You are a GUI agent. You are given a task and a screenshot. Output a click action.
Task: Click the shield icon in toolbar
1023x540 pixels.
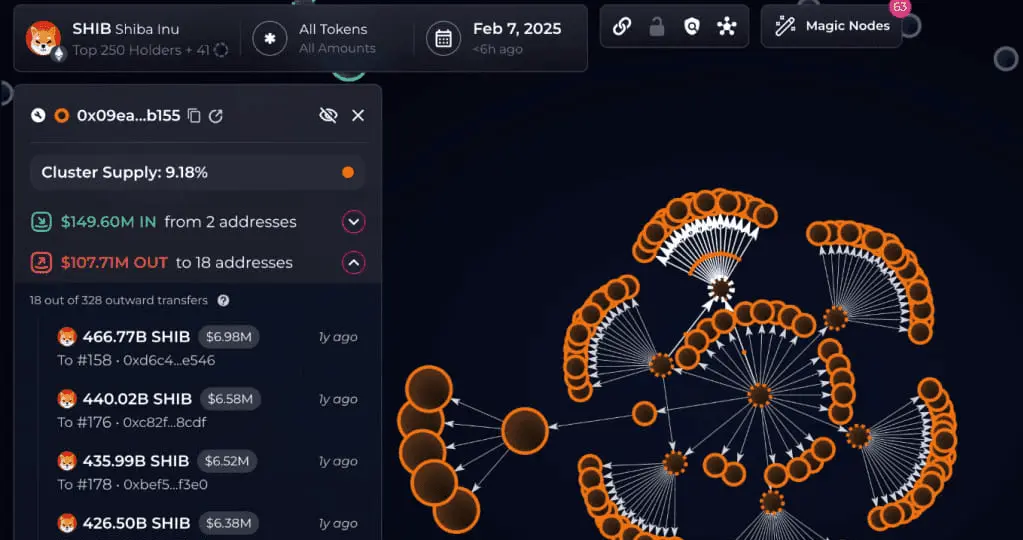(x=692, y=27)
